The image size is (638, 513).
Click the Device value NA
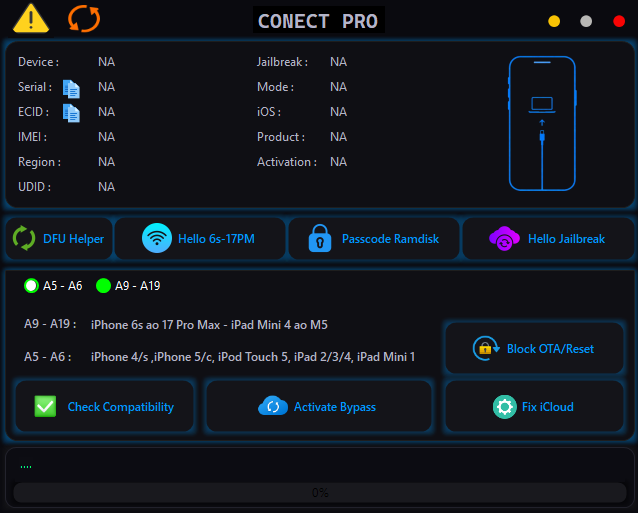coord(107,62)
